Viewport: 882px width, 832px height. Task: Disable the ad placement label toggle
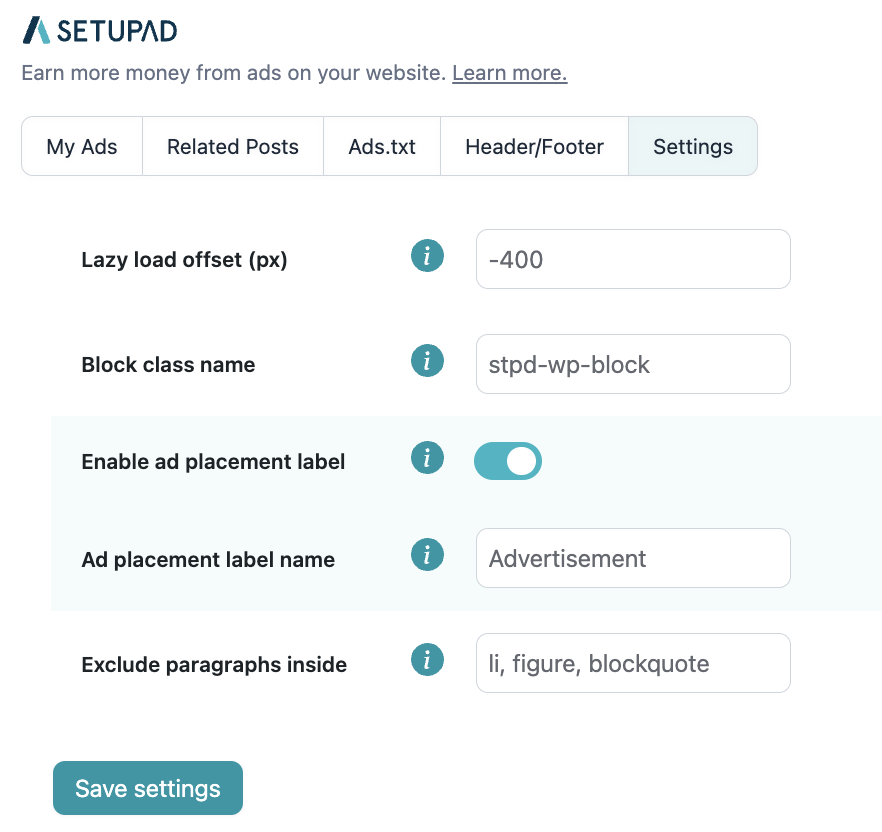[508, 461]
